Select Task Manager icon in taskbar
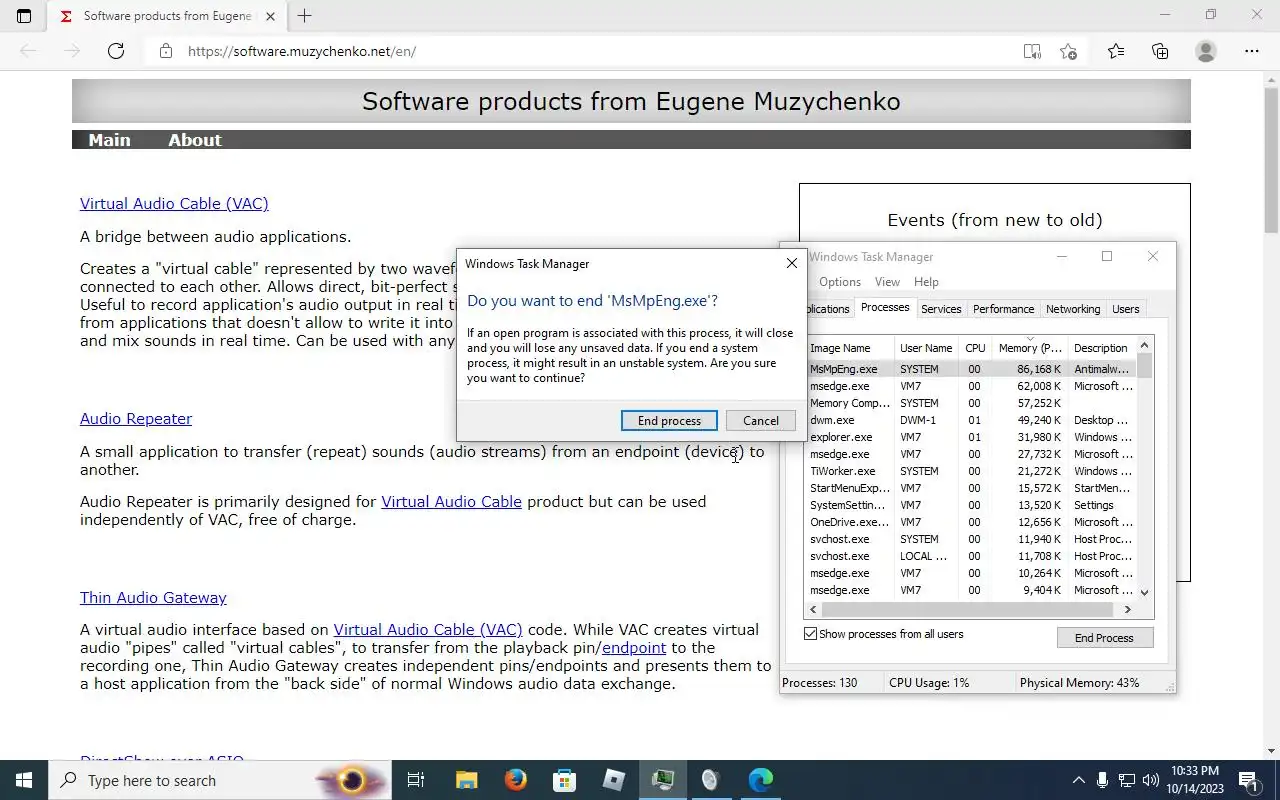This screenshot has height=800, width=1280. pyautogui.click(x=663, y=780)
